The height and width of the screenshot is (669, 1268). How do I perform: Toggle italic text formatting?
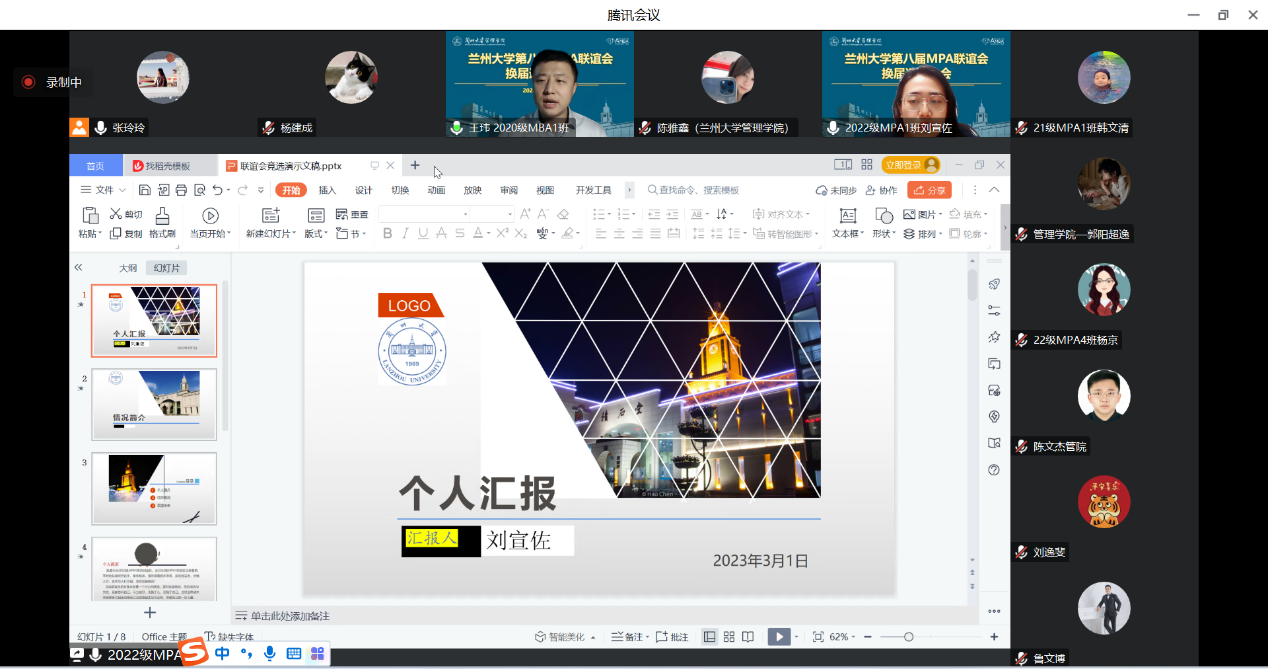coord(405,234)
